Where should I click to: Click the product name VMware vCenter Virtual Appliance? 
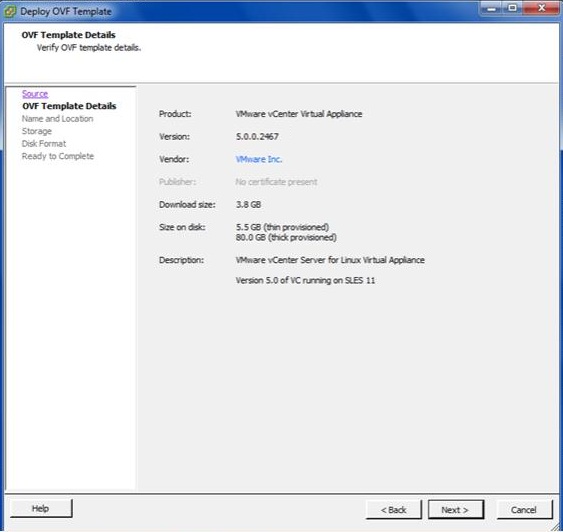pos(299,114)
